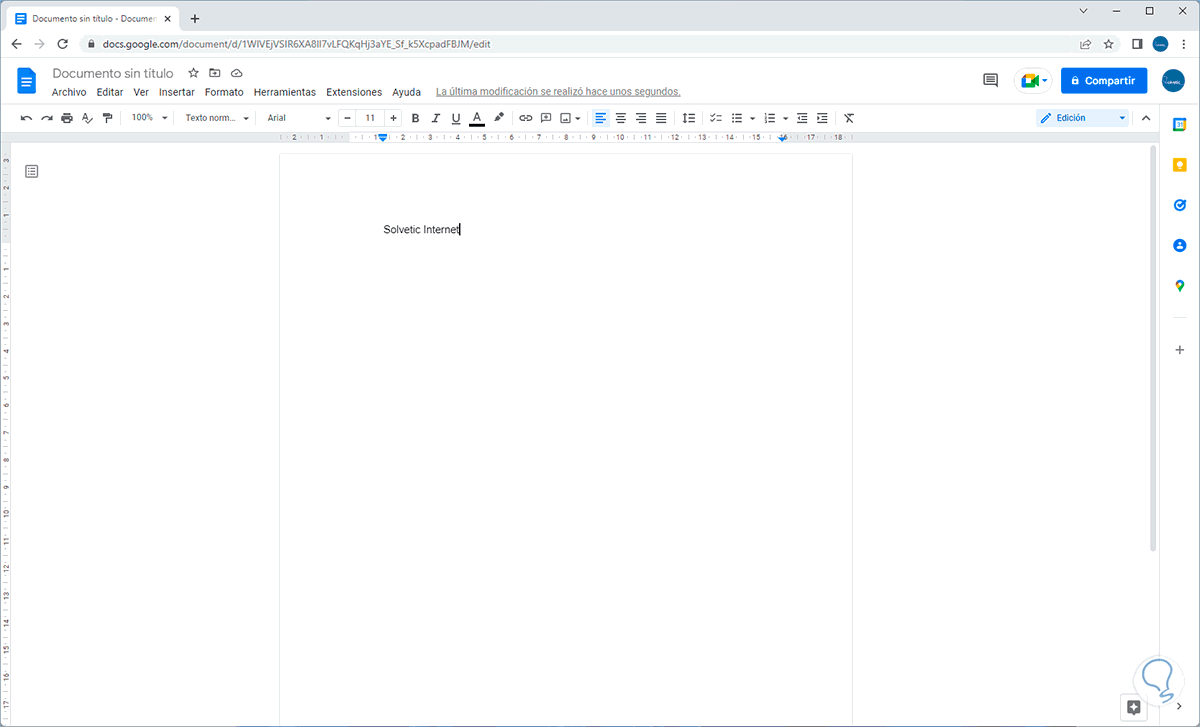Open the Extensiones menu
1200x727 pixels.
[354, 92]
